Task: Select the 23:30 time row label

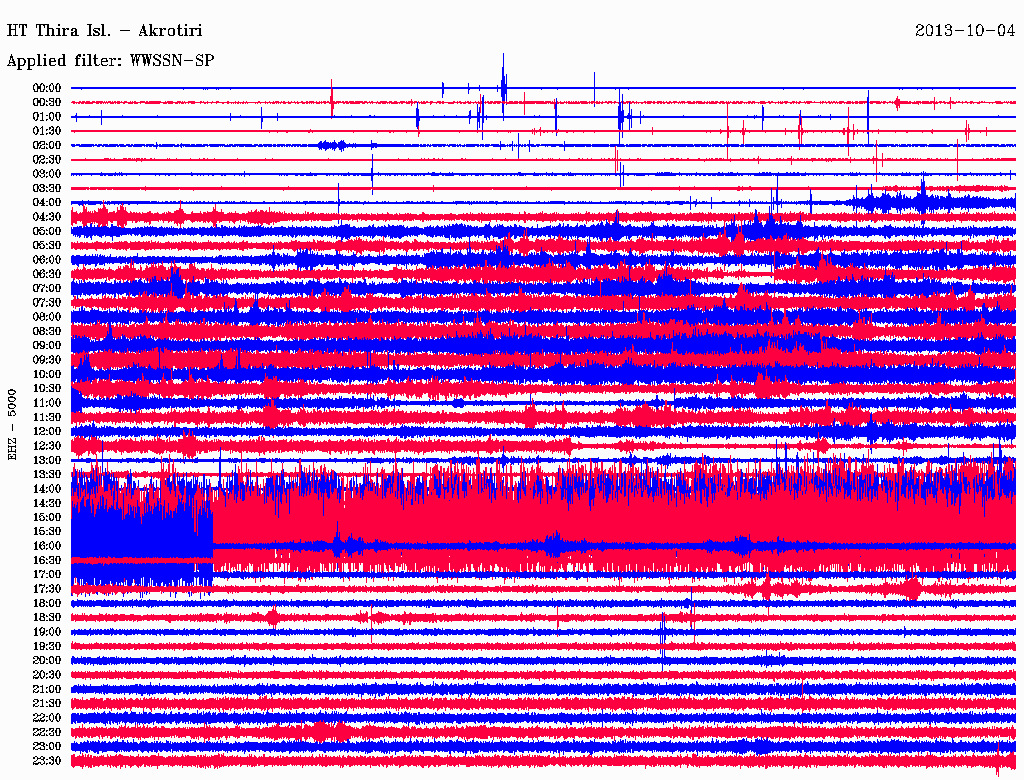Action: point(47,761)
